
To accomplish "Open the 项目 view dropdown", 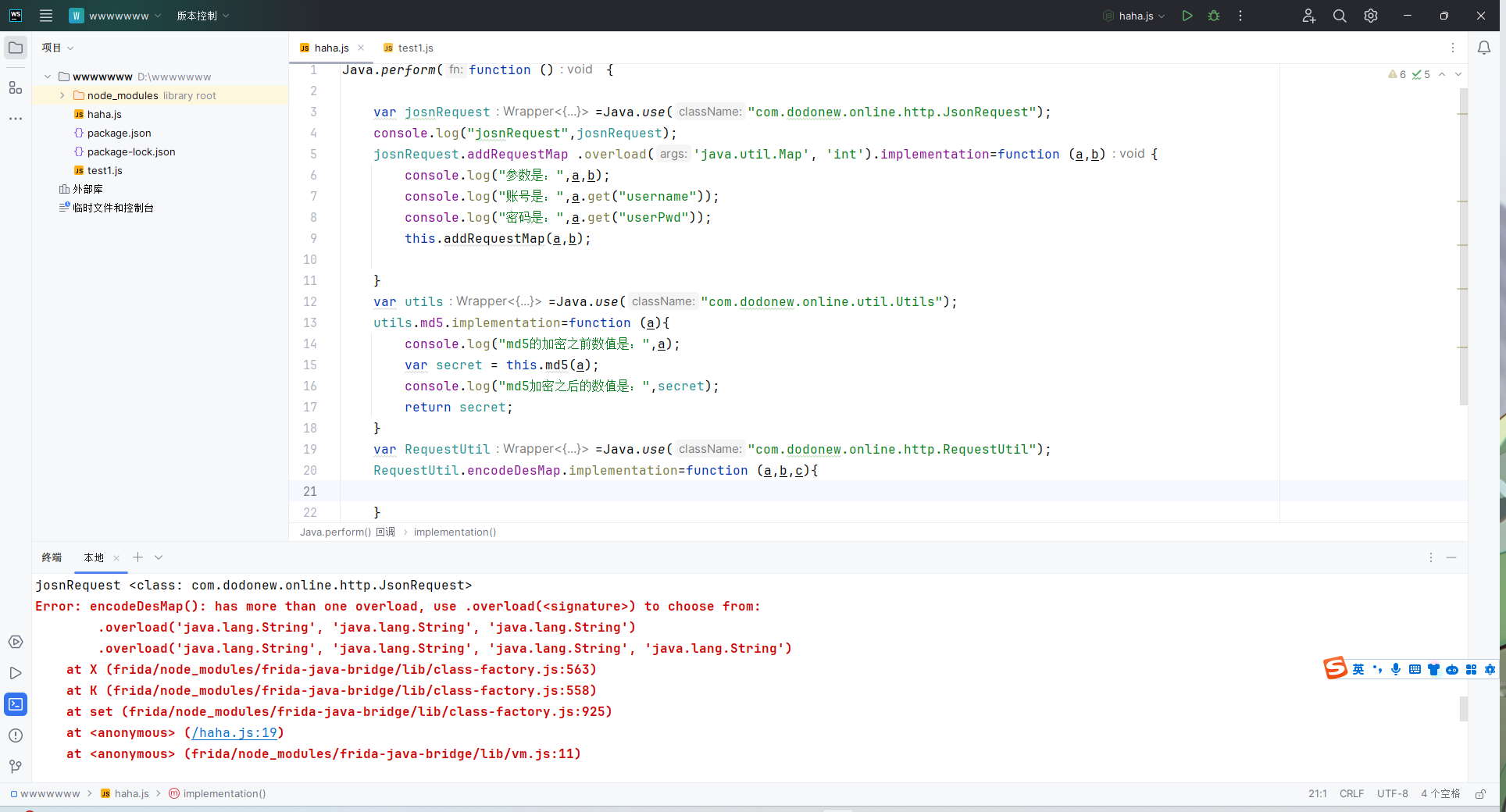I will click(58, 48).
